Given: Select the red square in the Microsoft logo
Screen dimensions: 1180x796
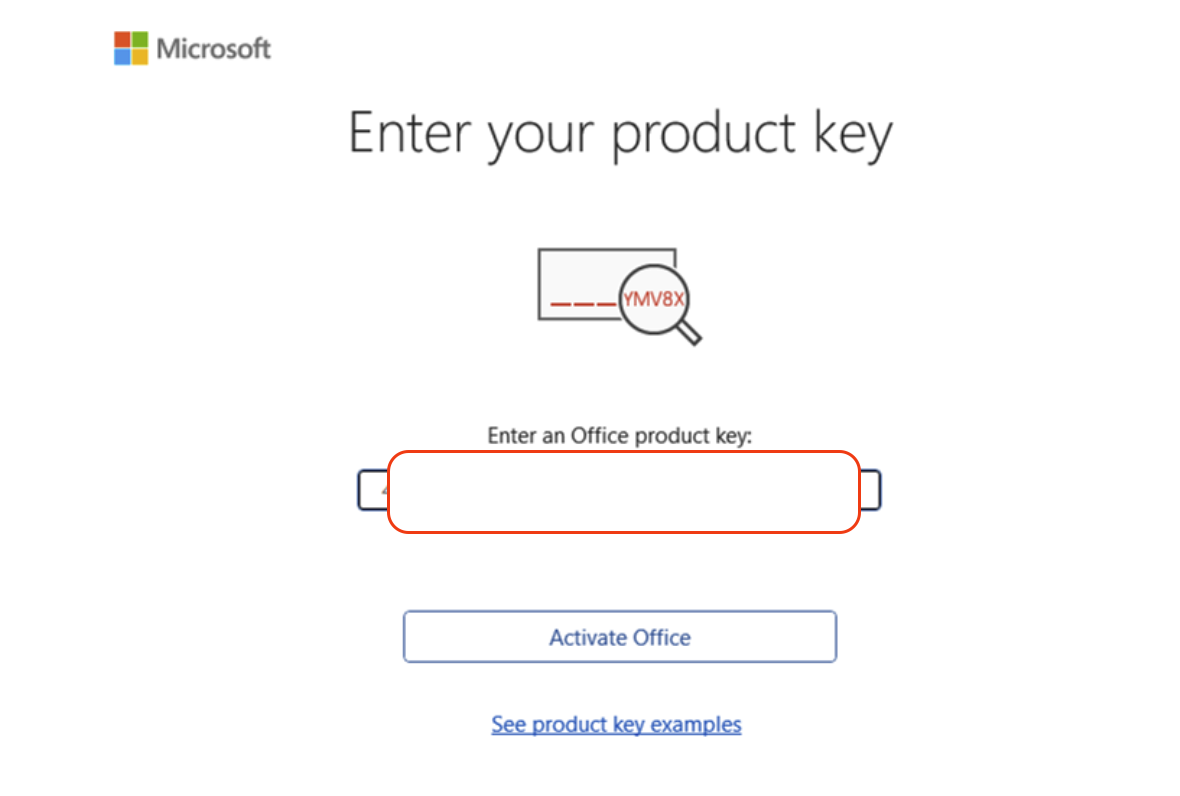Looking at the screenshot, I should pyautogui.click(x=120, y=39).
